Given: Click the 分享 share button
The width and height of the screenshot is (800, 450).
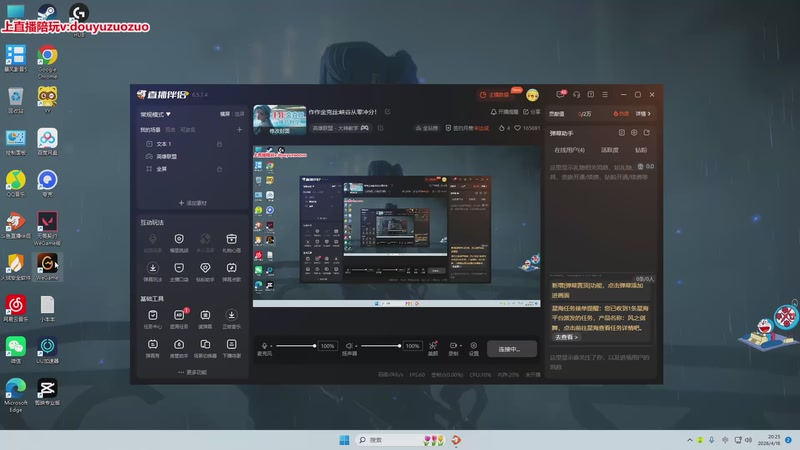Looking at the screenshot, I should [x=532, y=112].
